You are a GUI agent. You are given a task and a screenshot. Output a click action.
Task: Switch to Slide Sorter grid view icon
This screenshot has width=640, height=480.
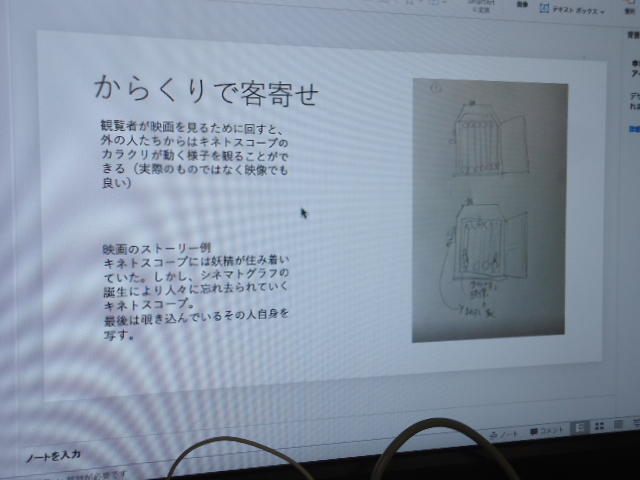pyautogui.click(x=599, y=426)
